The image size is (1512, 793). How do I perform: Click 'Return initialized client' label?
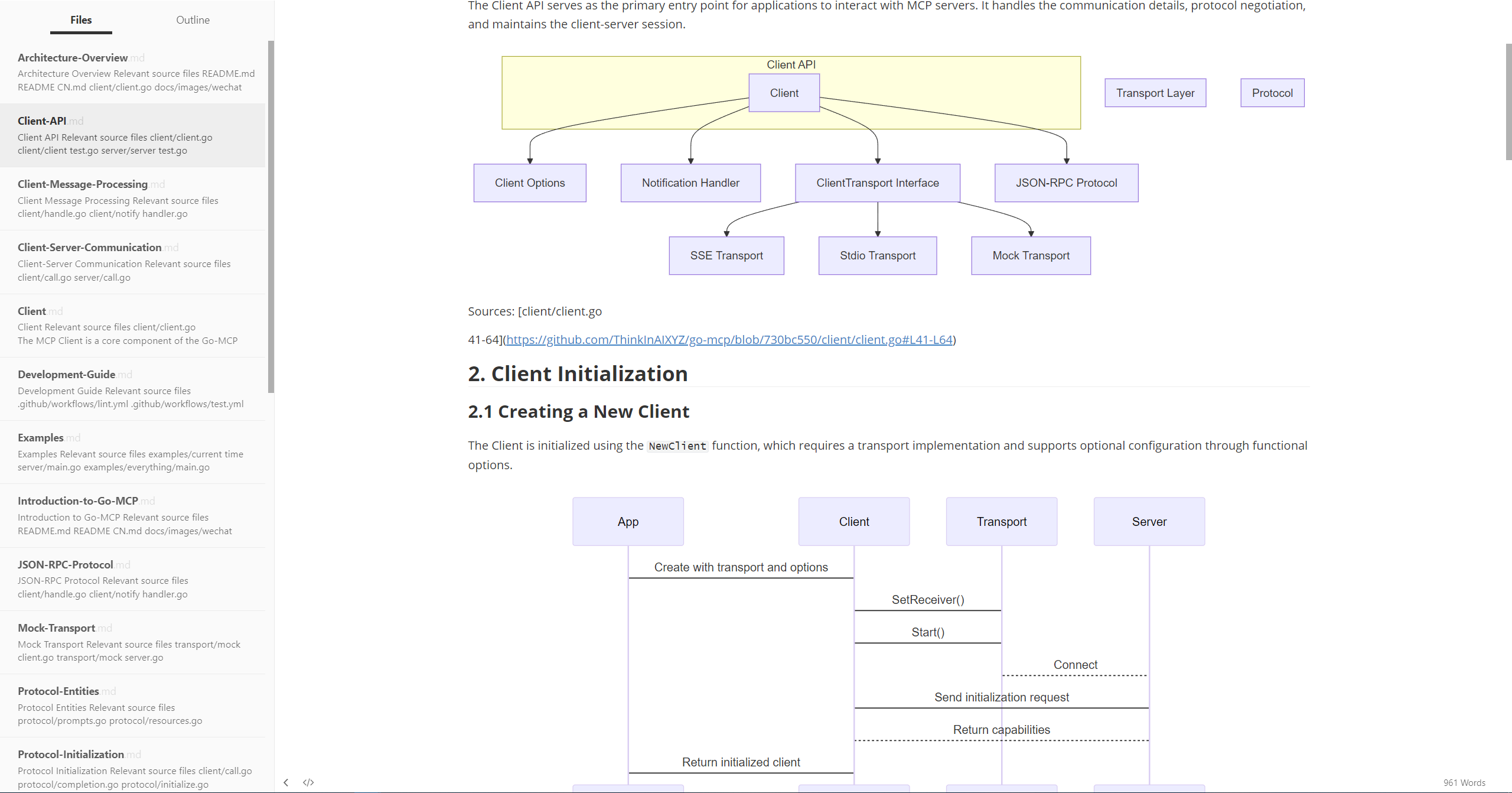click(741, 762)
